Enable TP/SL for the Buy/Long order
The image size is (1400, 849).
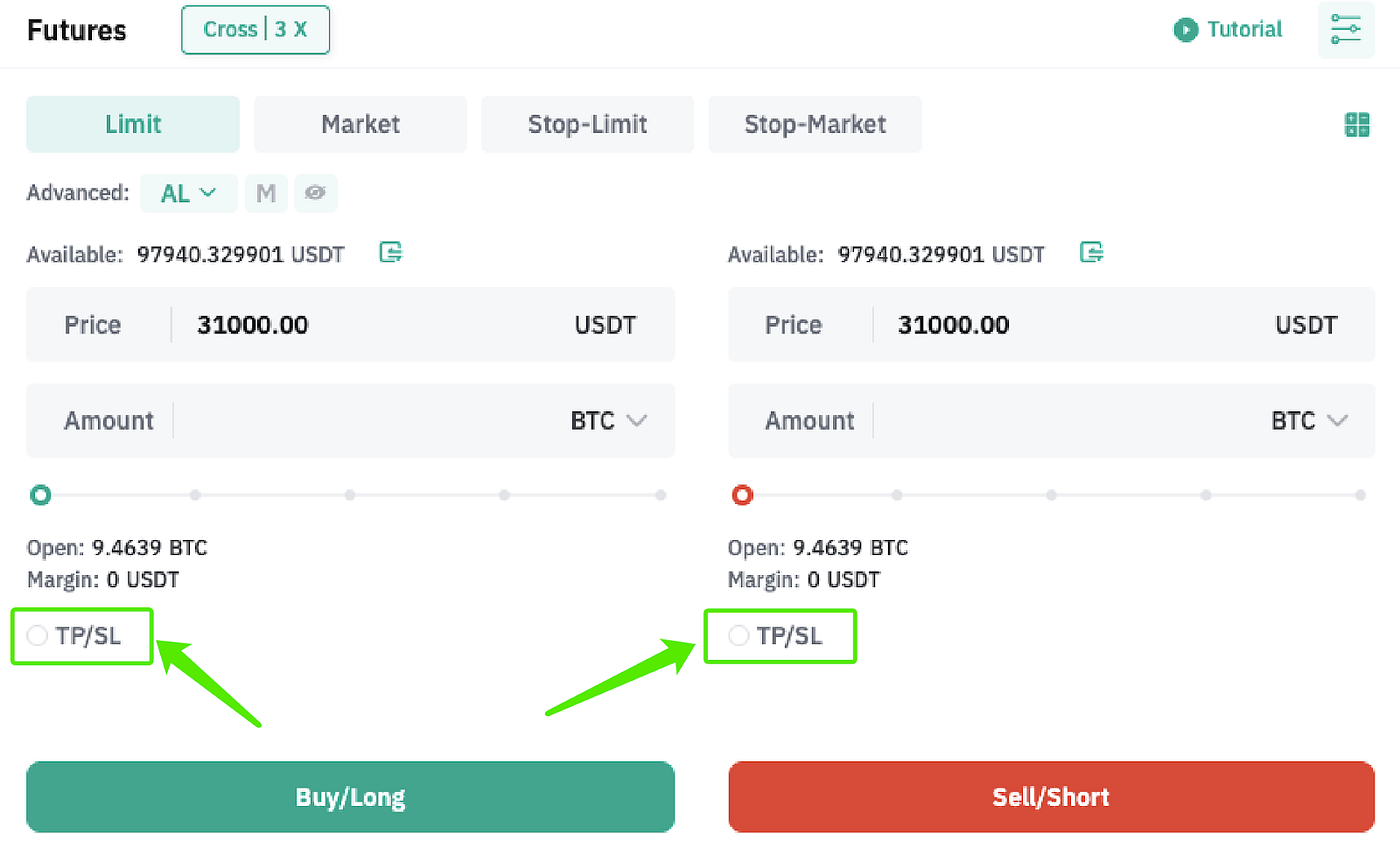pos(38,635)
